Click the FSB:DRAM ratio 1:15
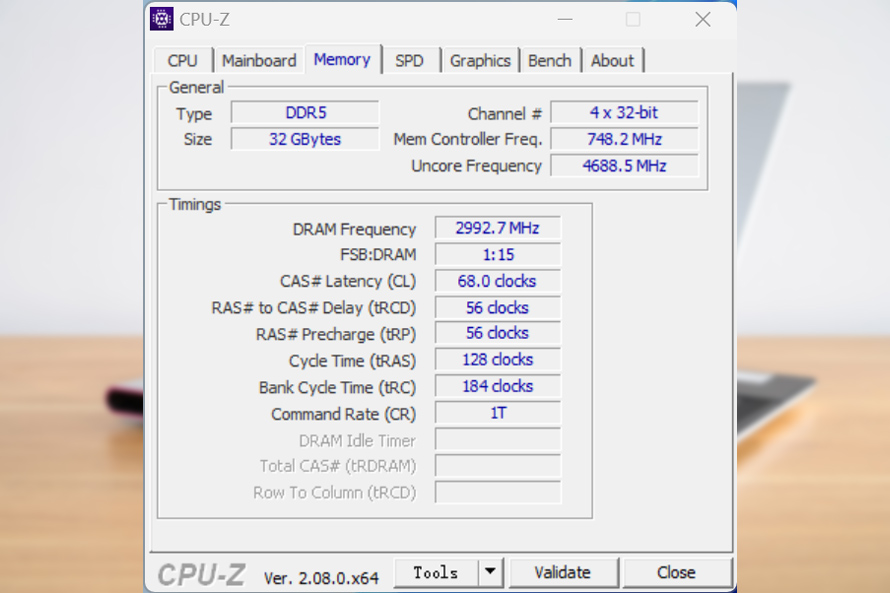This screenshot has width=890, height=593. click(498, 254)
